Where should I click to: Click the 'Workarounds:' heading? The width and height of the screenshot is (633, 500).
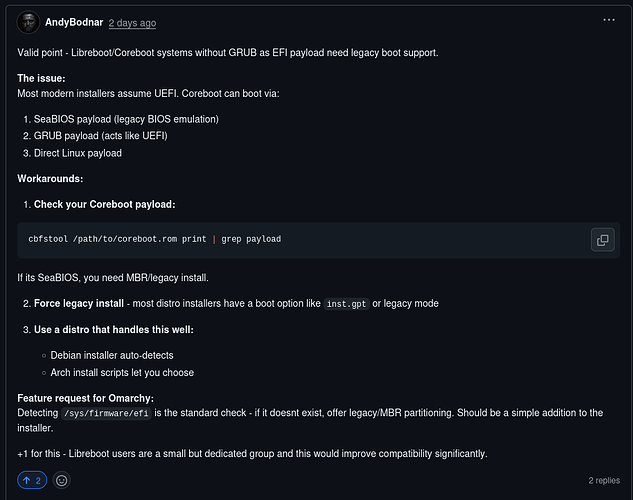pyautogui.click(x=50, y=178)
